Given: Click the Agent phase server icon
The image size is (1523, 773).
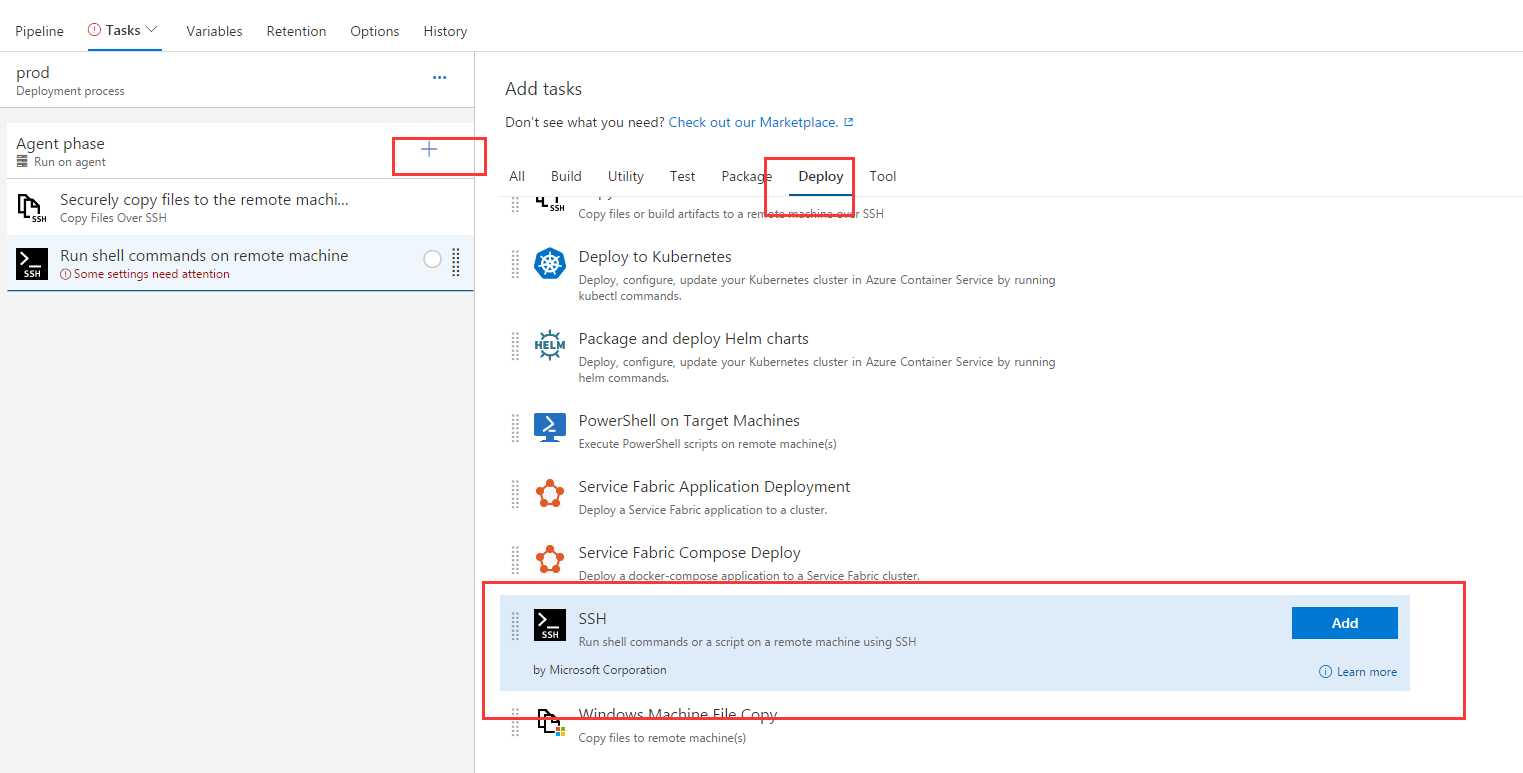Looking at the screenshot, I should coord(22,162).
